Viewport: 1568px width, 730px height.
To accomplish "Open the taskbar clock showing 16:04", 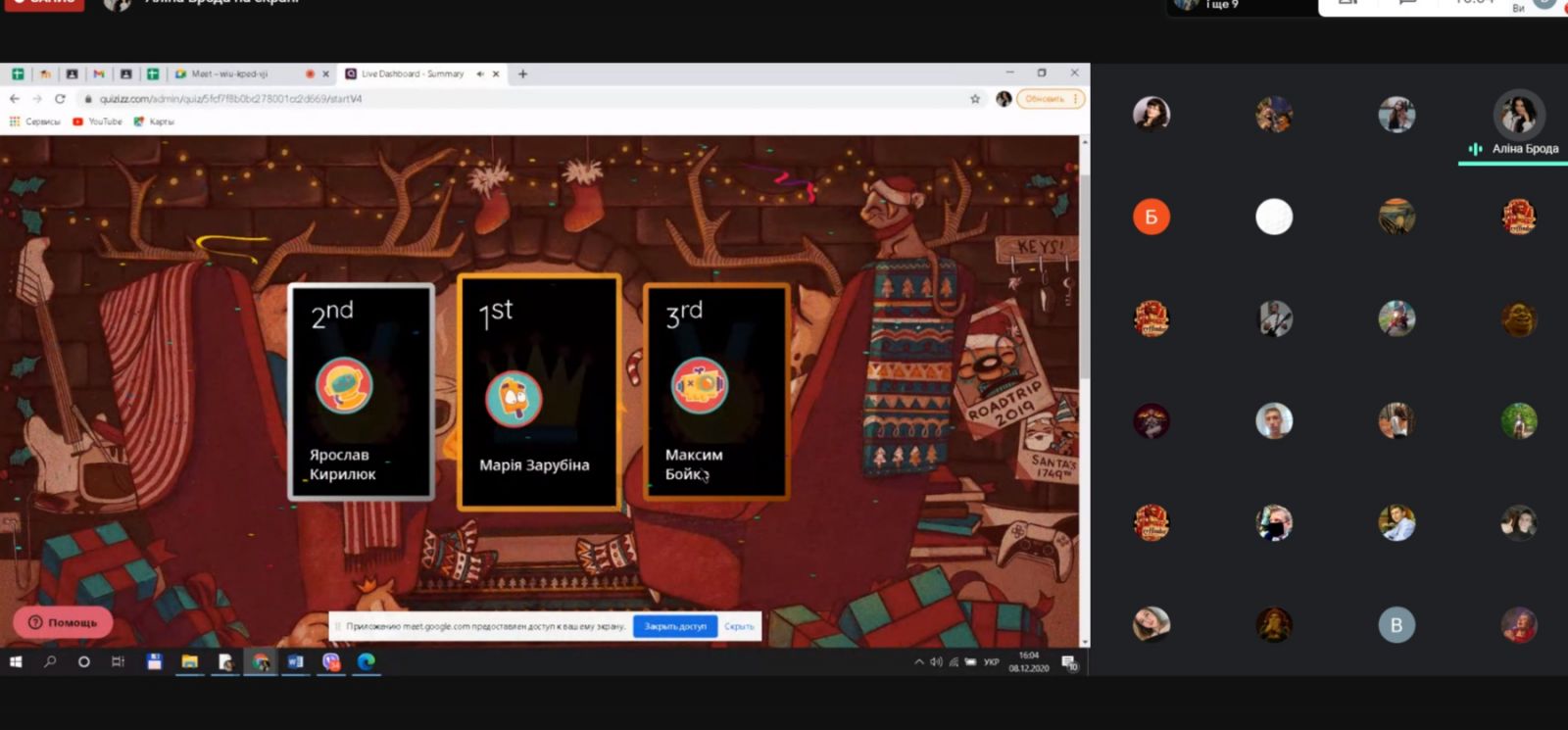I will pos(1029,661).
